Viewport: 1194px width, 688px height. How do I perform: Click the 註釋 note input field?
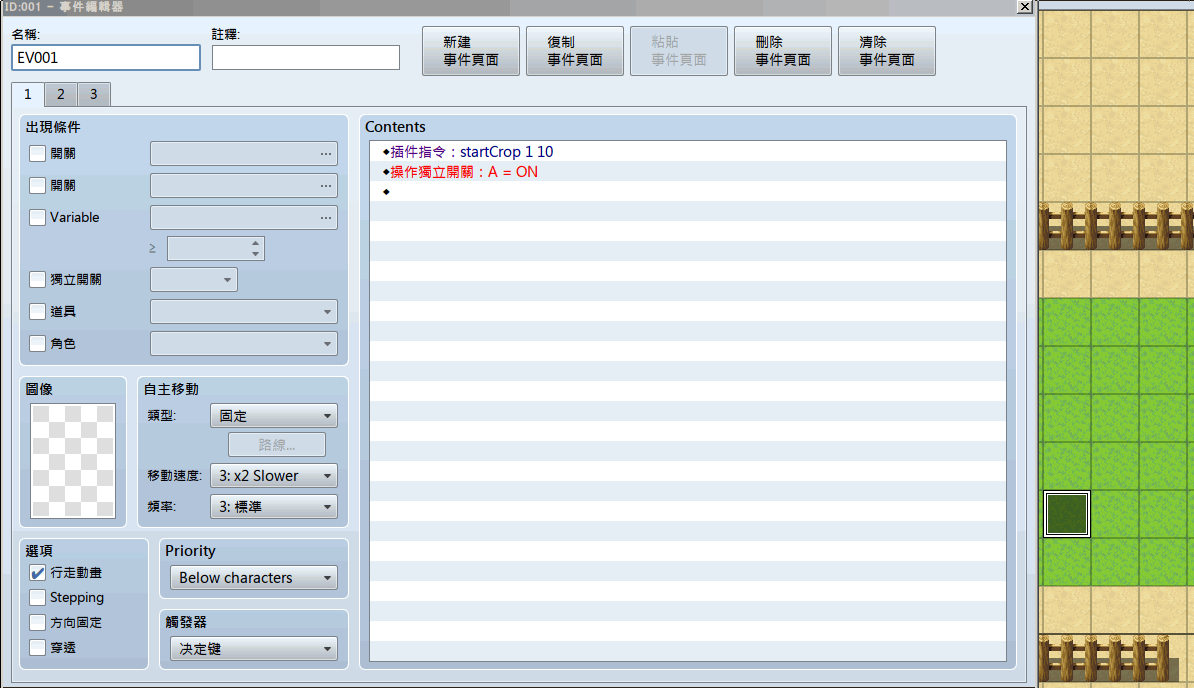pyautogui.click(x=305, y=58)
